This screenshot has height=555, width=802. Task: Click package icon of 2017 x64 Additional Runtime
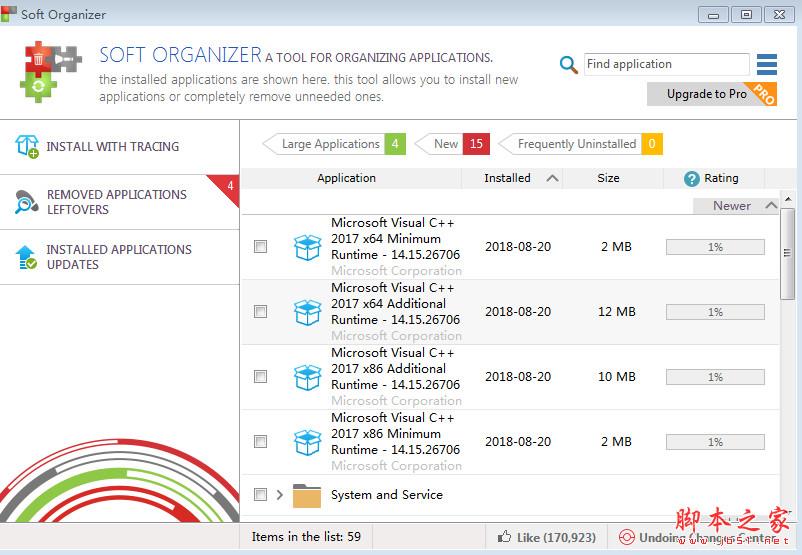coord(307,312)
